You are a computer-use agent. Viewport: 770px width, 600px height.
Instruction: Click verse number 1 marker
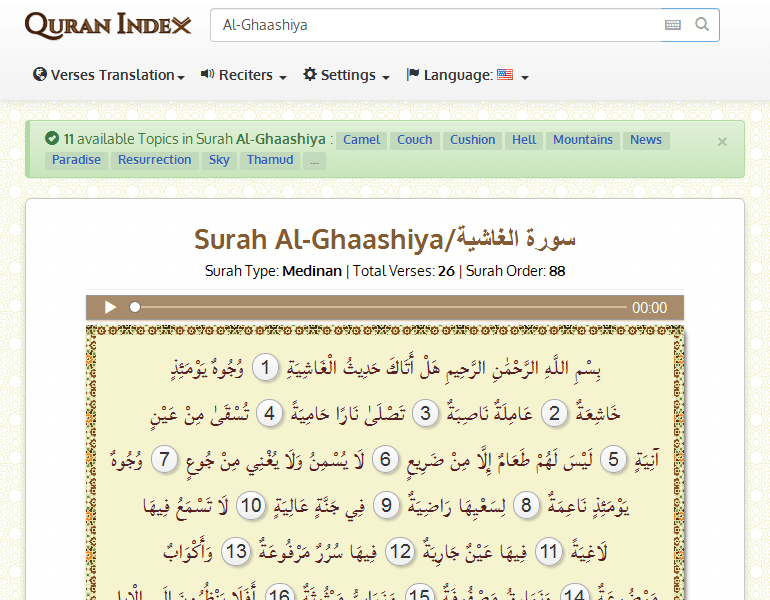(265, 368)
